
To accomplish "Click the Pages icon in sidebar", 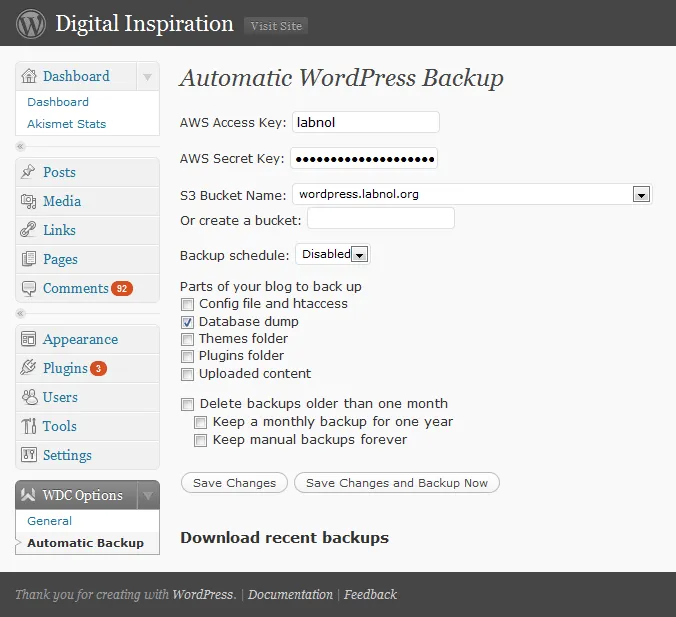I will (28, 259).
